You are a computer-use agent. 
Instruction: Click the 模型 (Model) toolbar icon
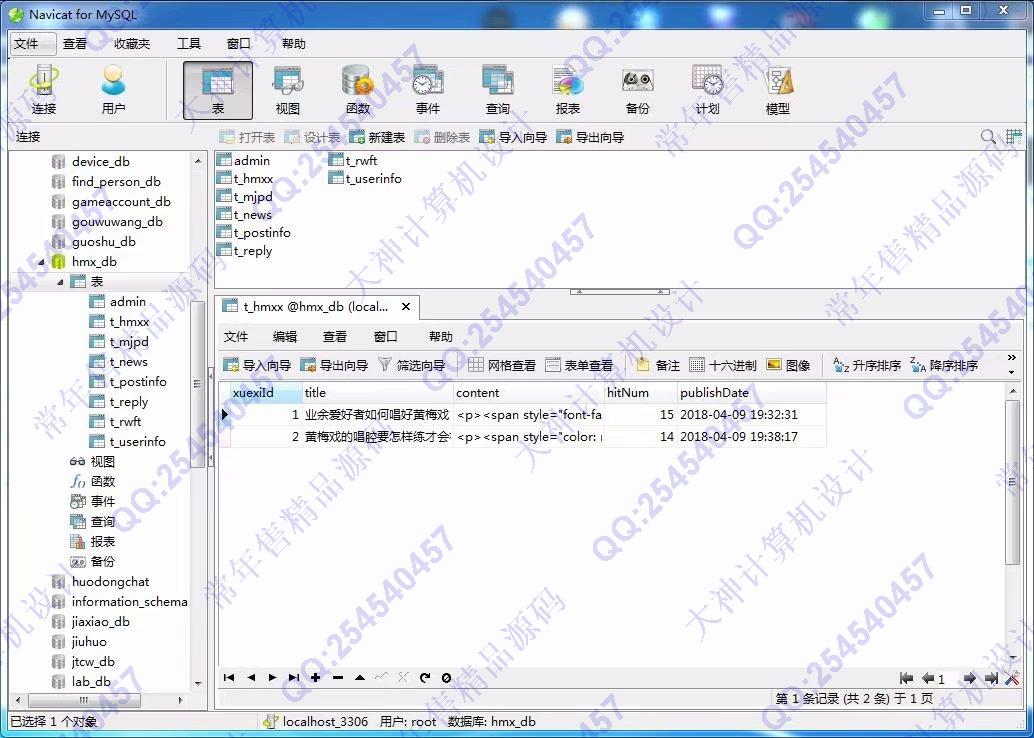777,90
